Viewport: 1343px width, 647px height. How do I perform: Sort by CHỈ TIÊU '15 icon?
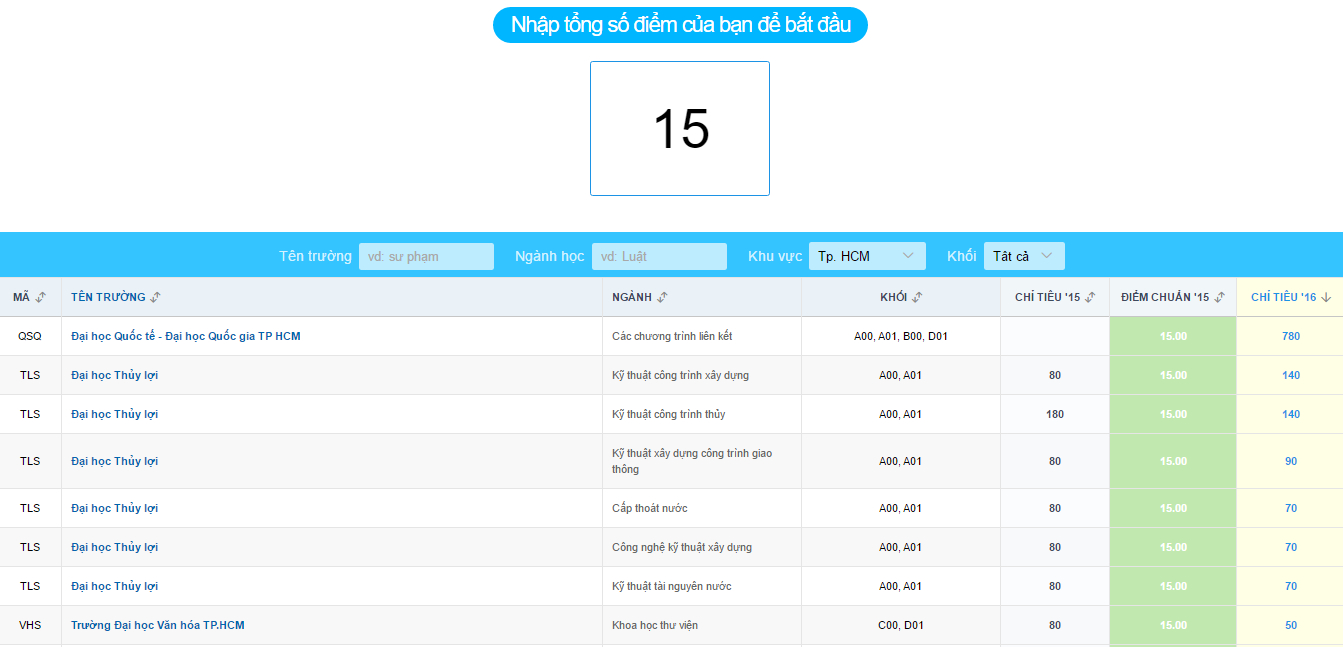[1091, 297]
